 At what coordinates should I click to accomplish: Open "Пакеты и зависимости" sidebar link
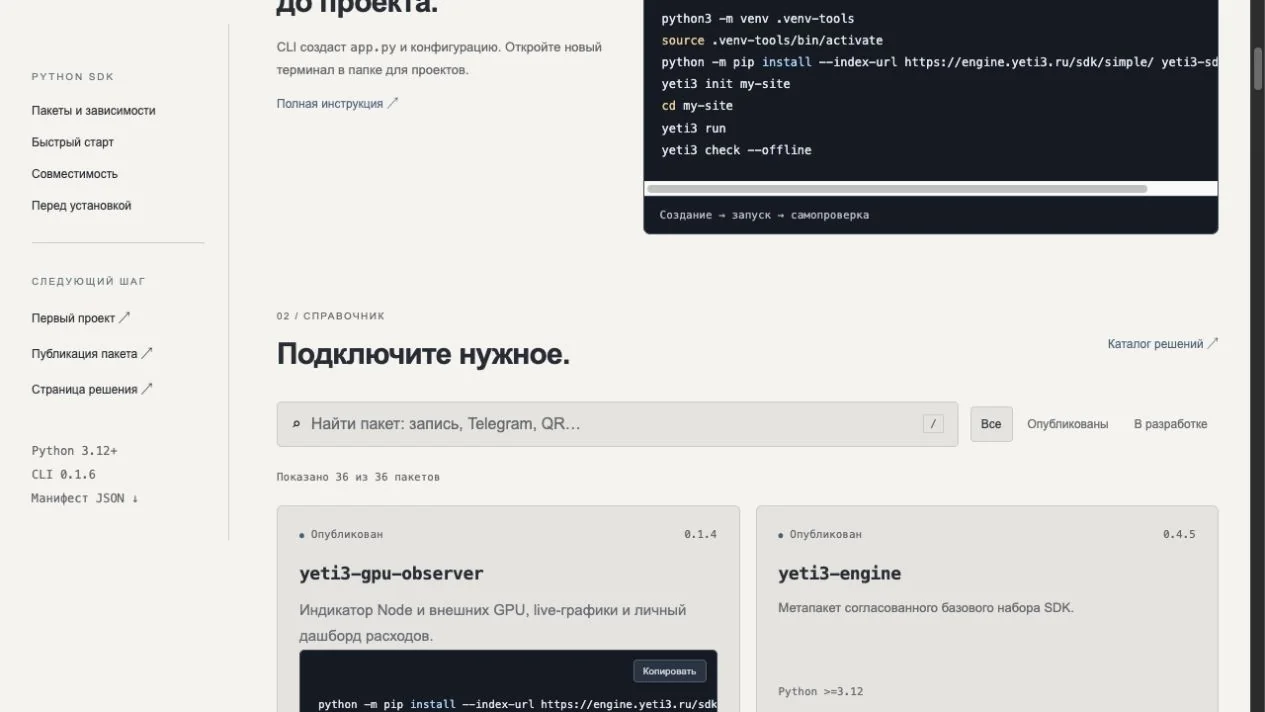coord(93,111)
